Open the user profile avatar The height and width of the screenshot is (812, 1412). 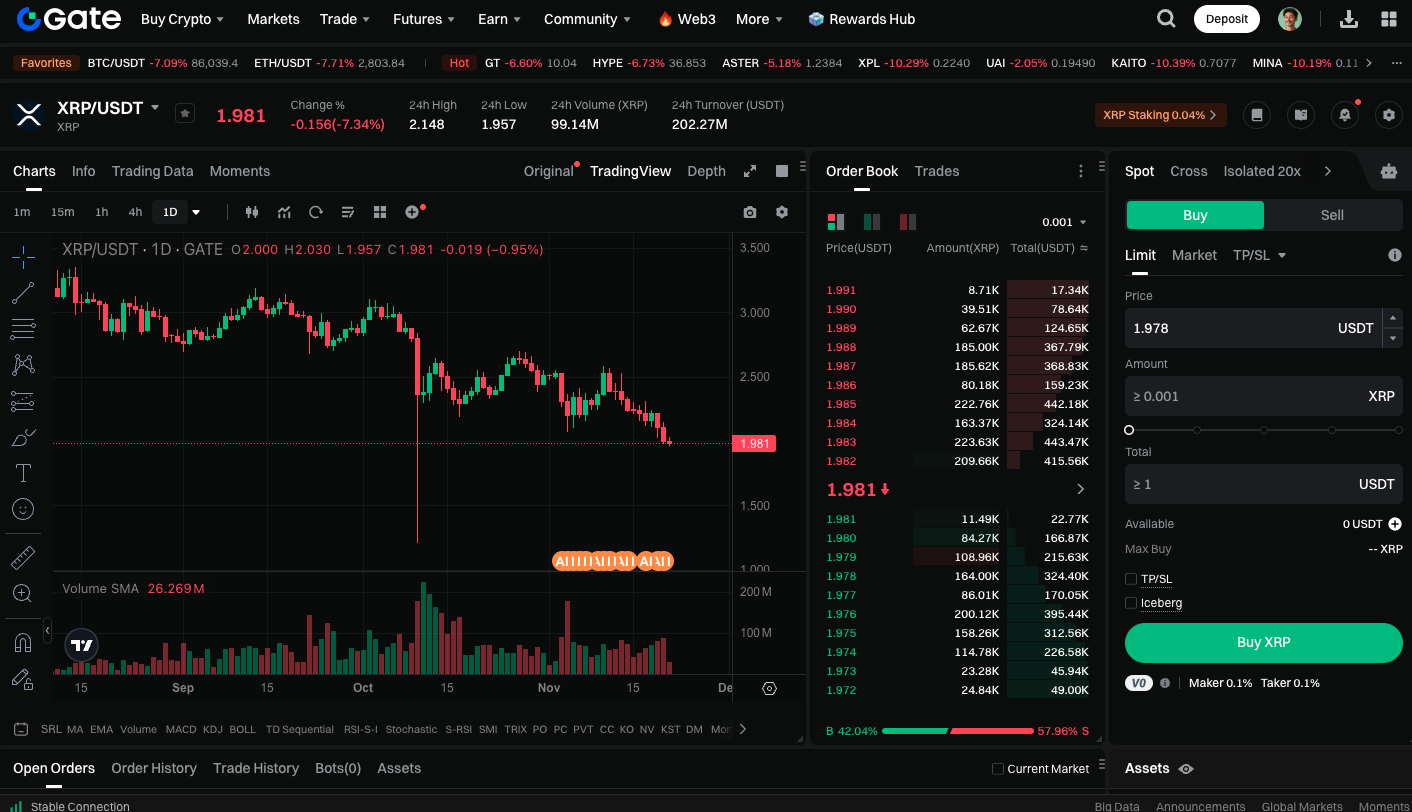pyautogui.click(x=1290, y=19)
